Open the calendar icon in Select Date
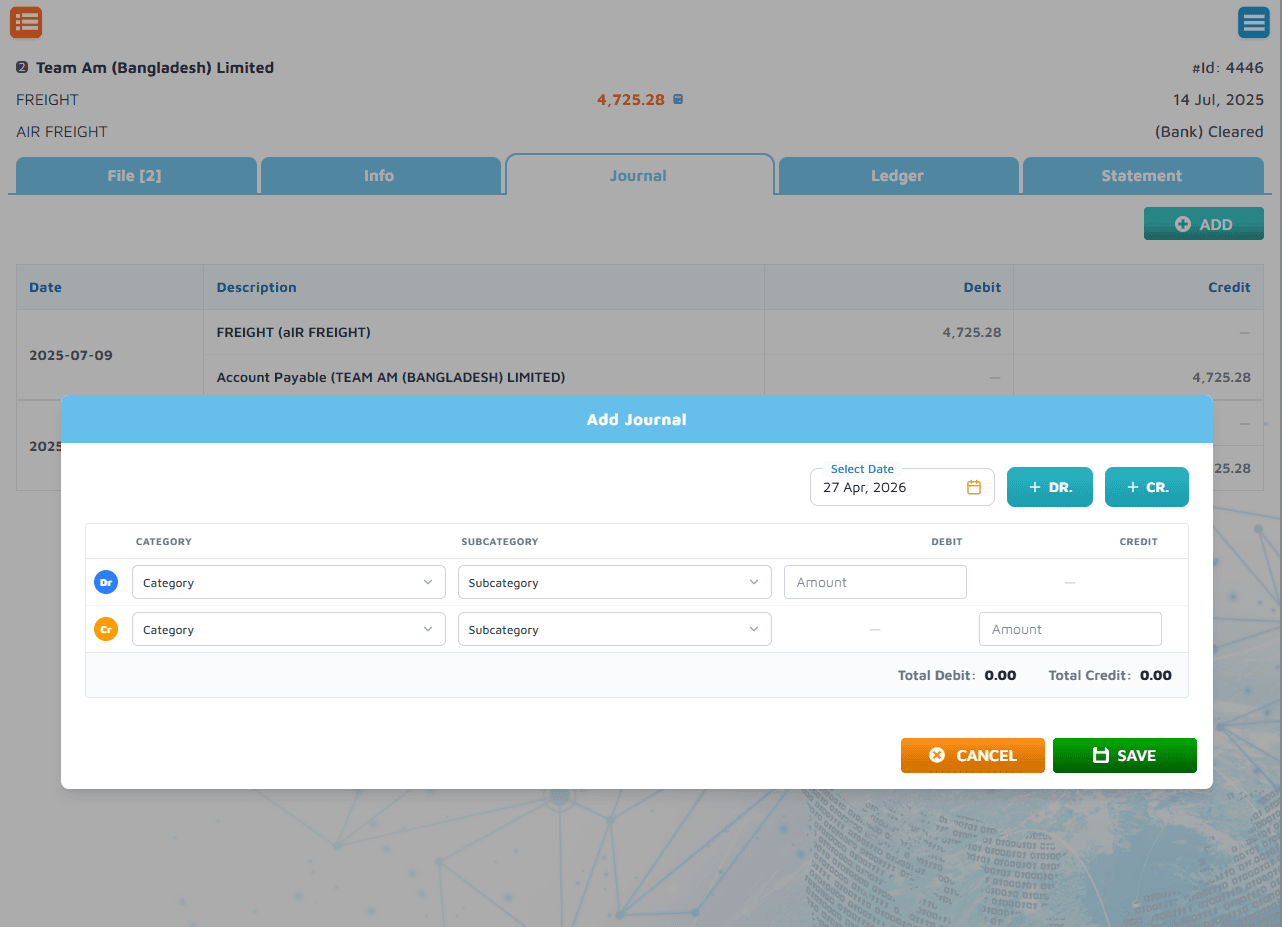Screen dimensions: 1282x927 click(x=974, y=487)
